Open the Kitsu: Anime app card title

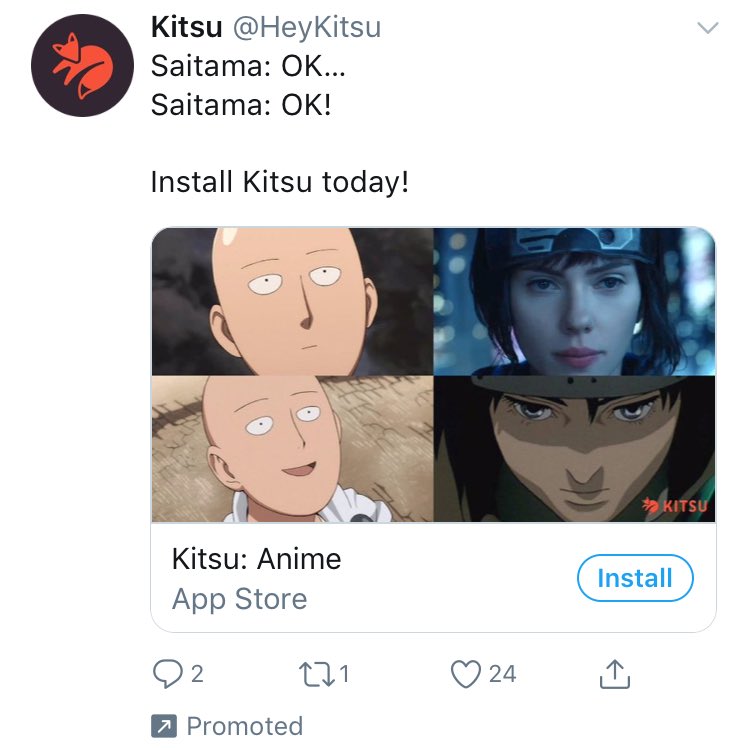tap(257, 559)
